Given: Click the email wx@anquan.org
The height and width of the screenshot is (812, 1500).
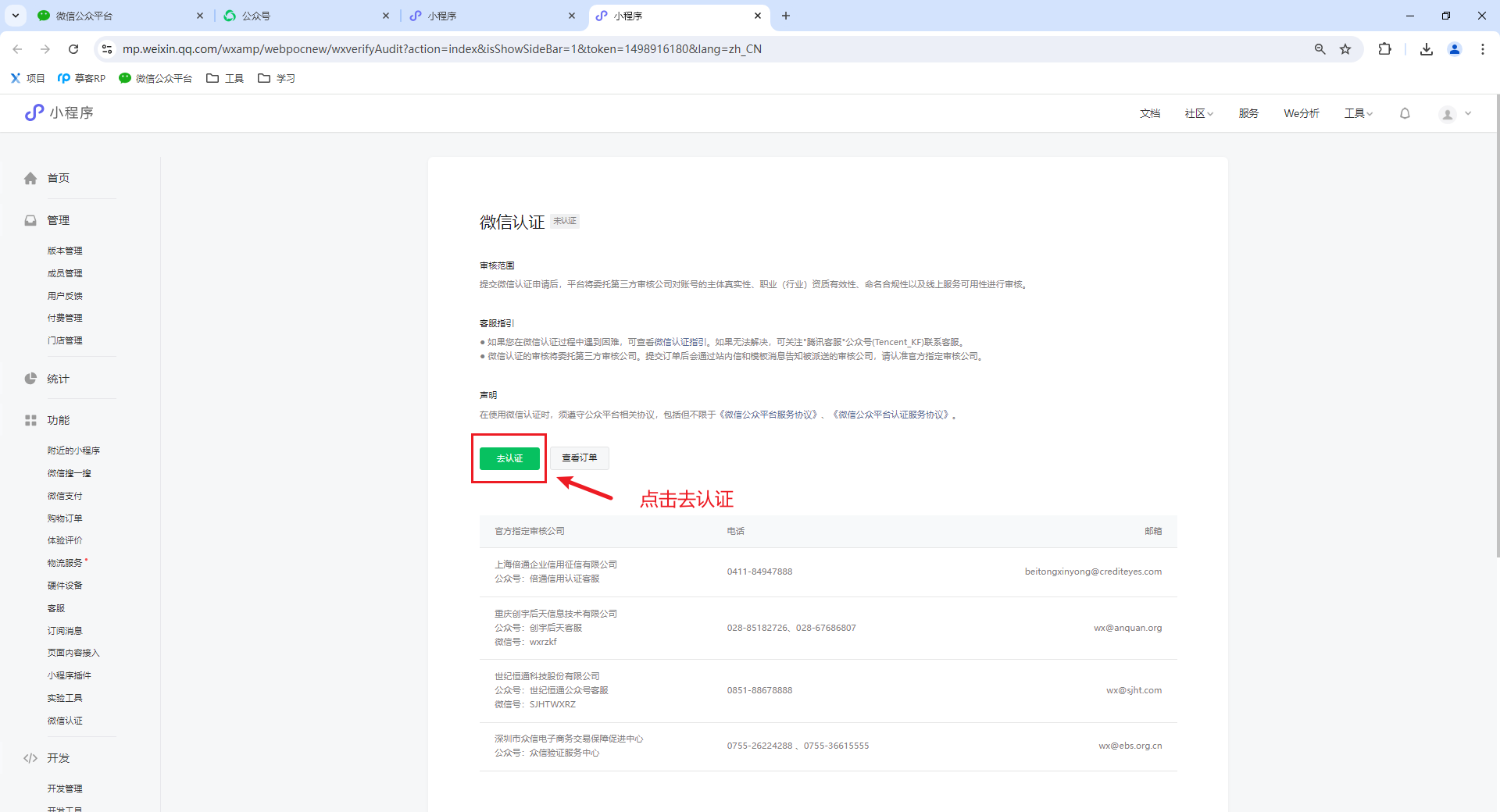Looking at the screenshot, I should tap(1127, 628).
